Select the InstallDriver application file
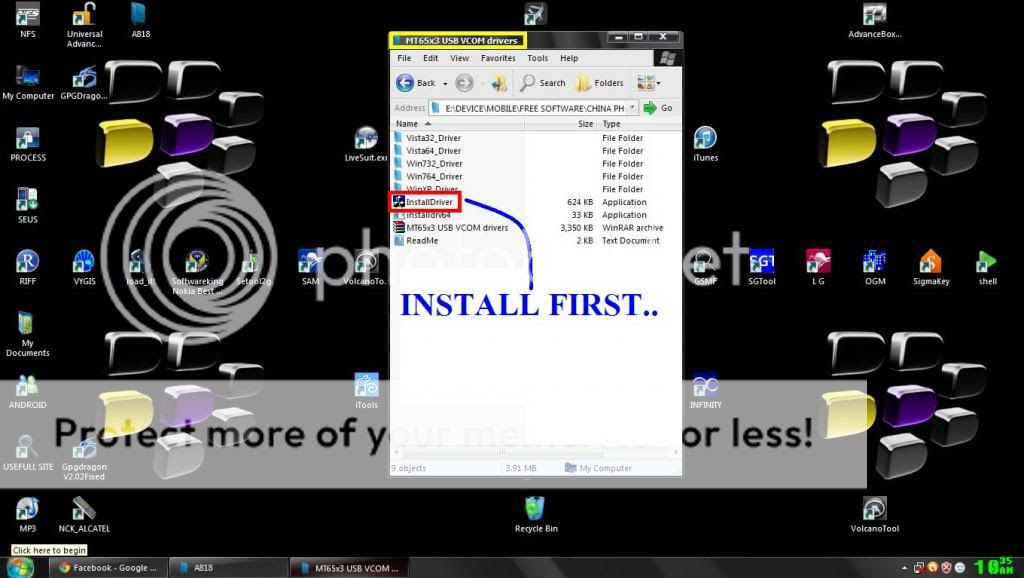 point(423,202)
